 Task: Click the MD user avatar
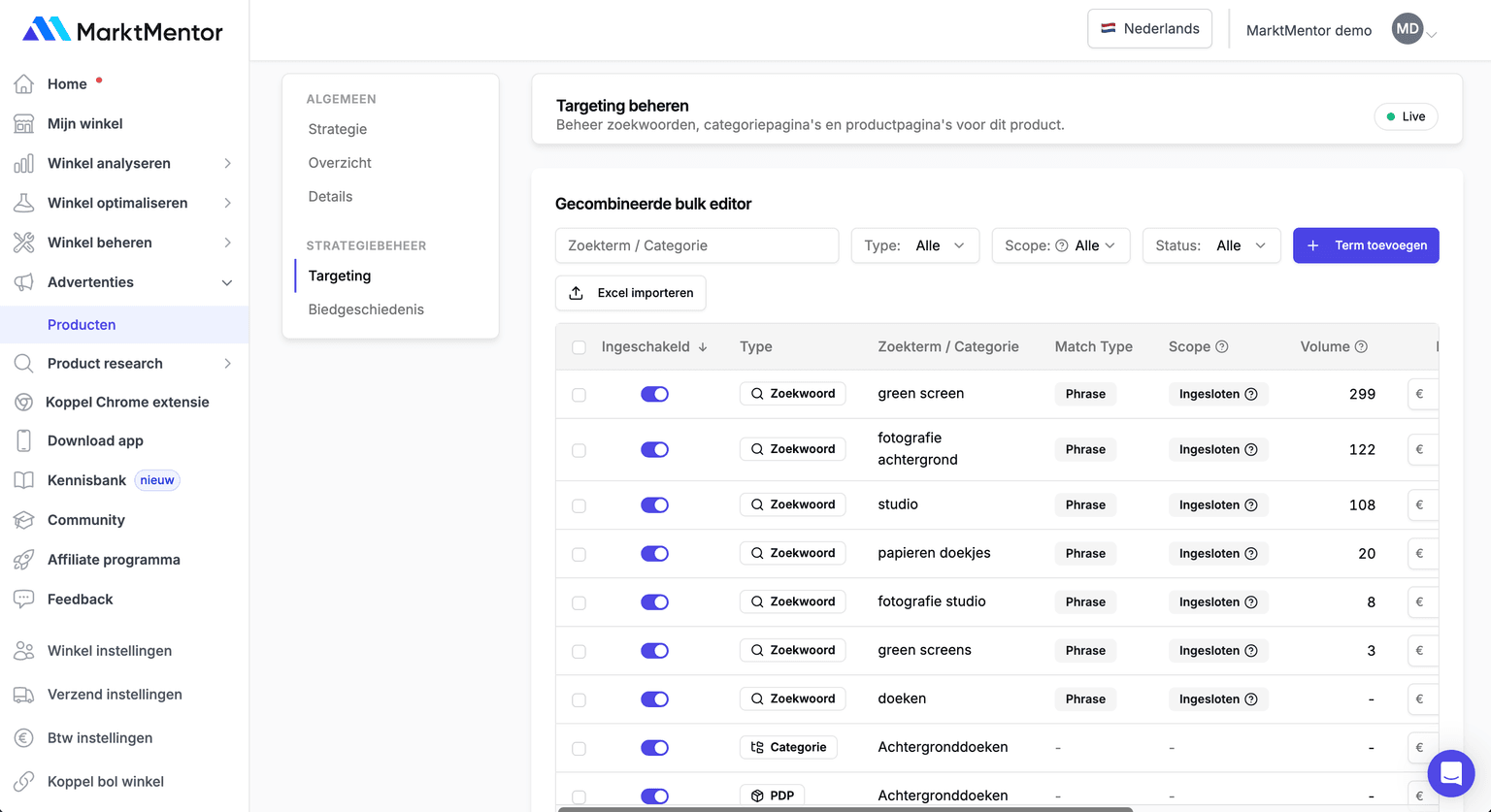point(1407,29)
